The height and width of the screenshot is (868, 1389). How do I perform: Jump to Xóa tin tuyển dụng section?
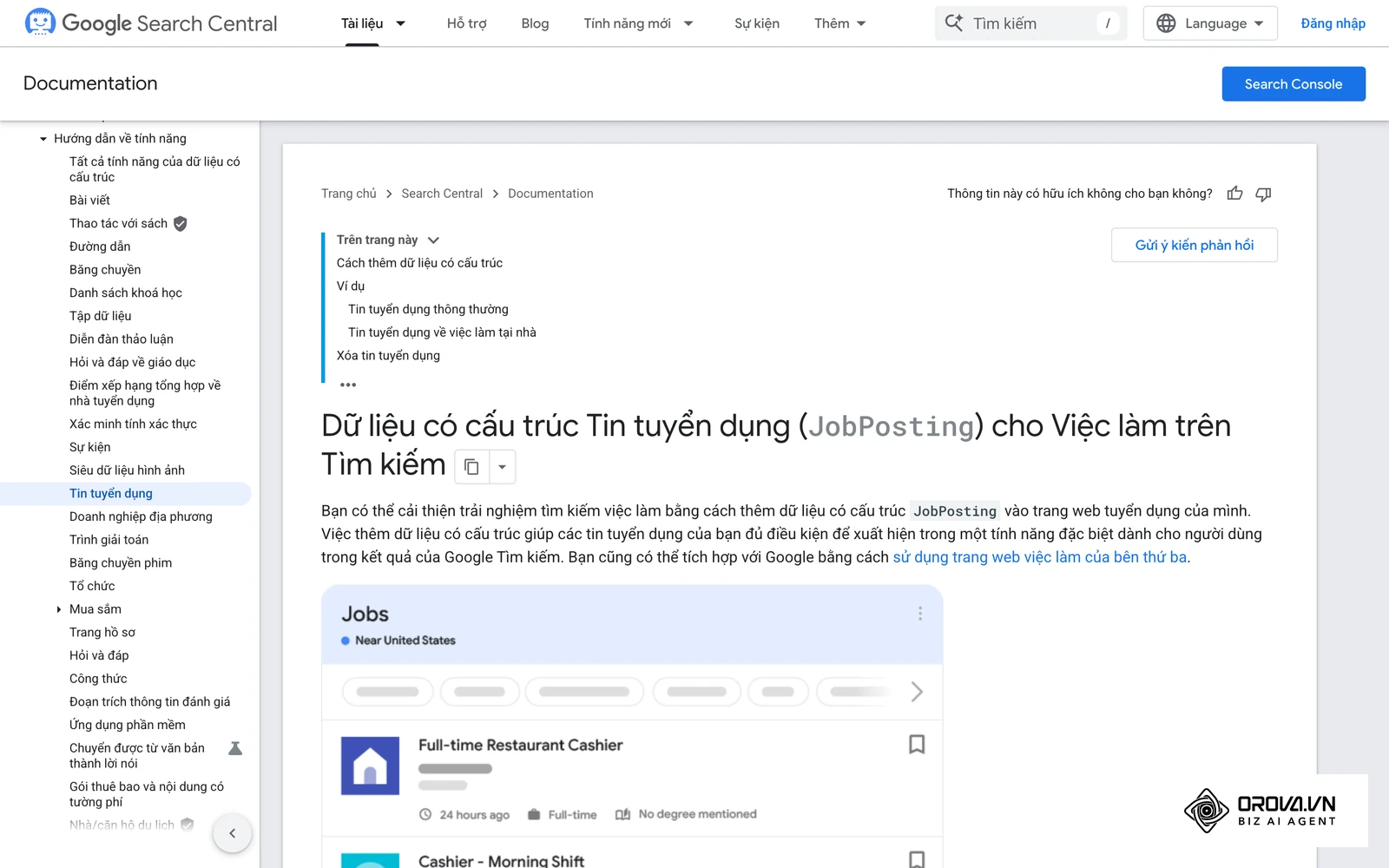(388, 356)
